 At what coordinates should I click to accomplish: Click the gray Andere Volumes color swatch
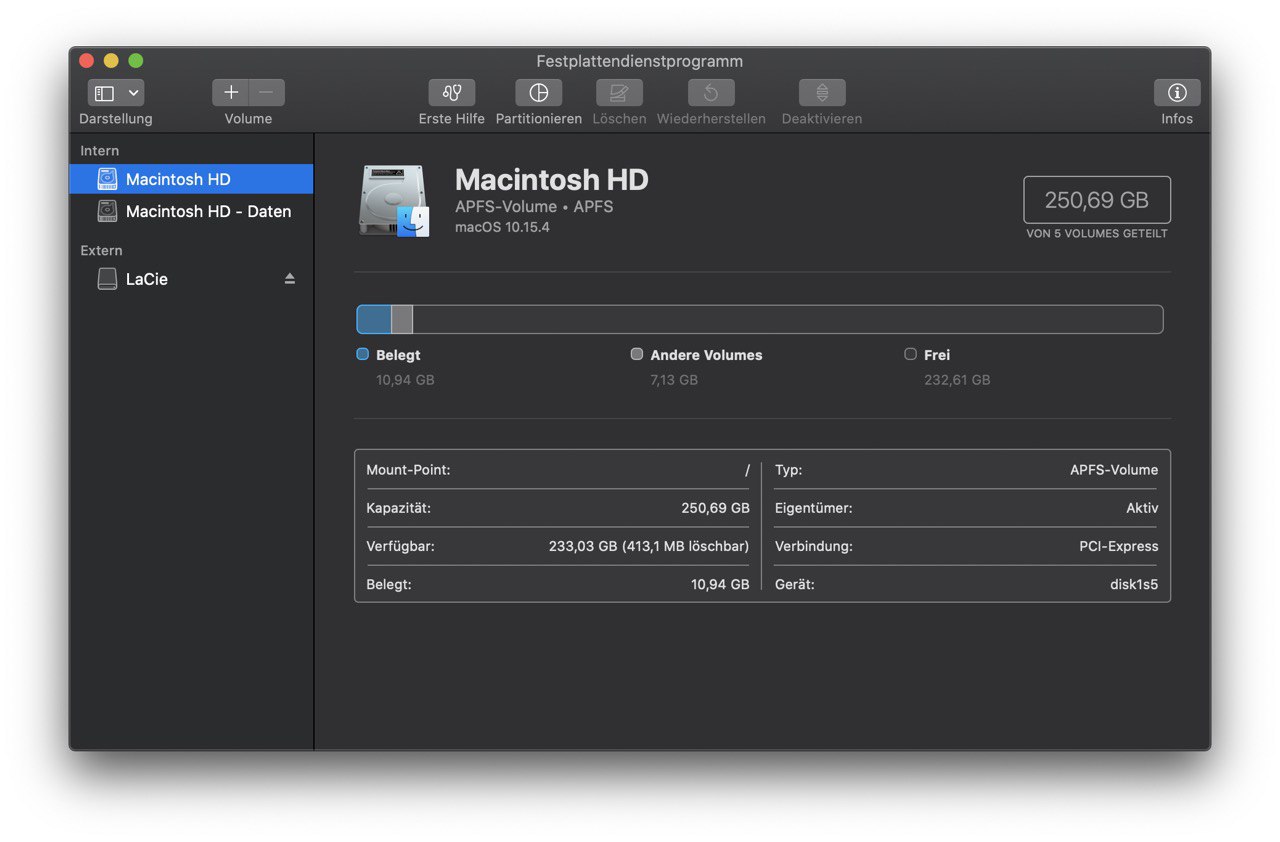pos(637,354)
